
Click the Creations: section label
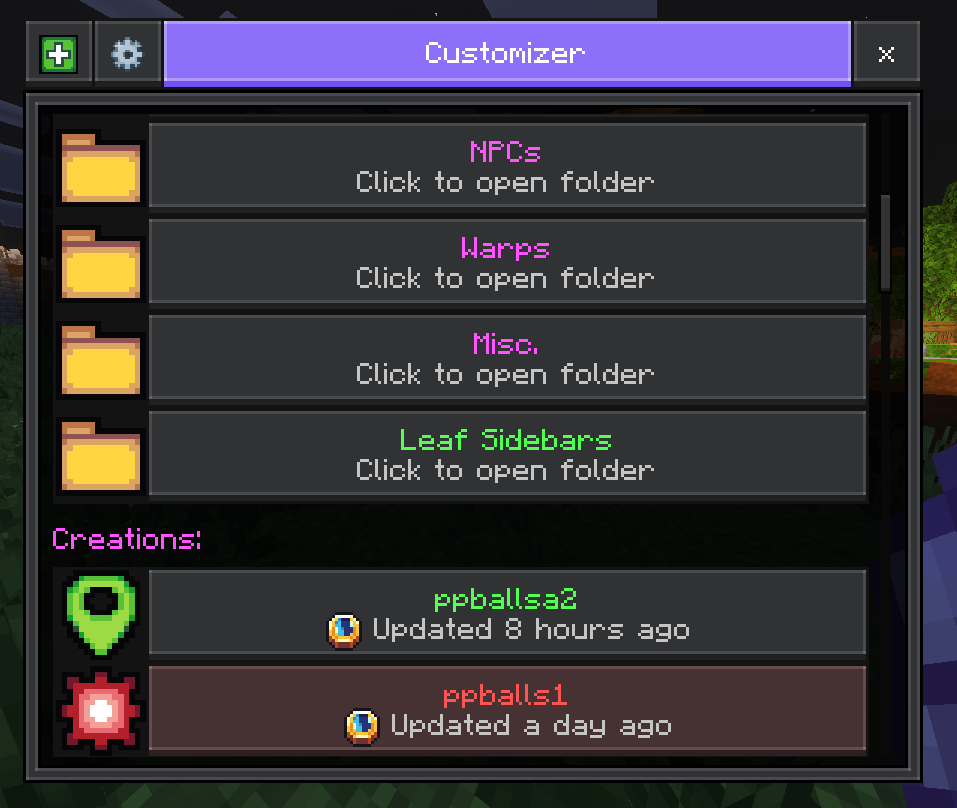(x=126, y=539)
